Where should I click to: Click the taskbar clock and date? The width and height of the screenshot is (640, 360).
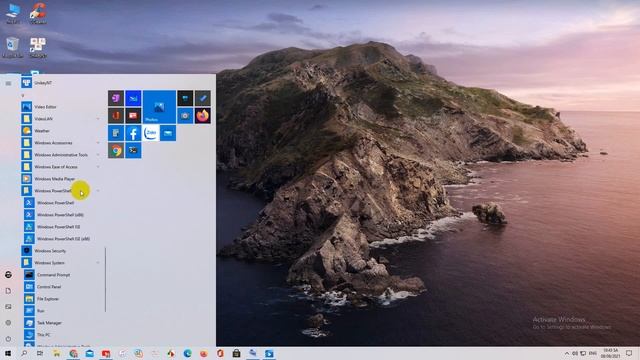611,353
